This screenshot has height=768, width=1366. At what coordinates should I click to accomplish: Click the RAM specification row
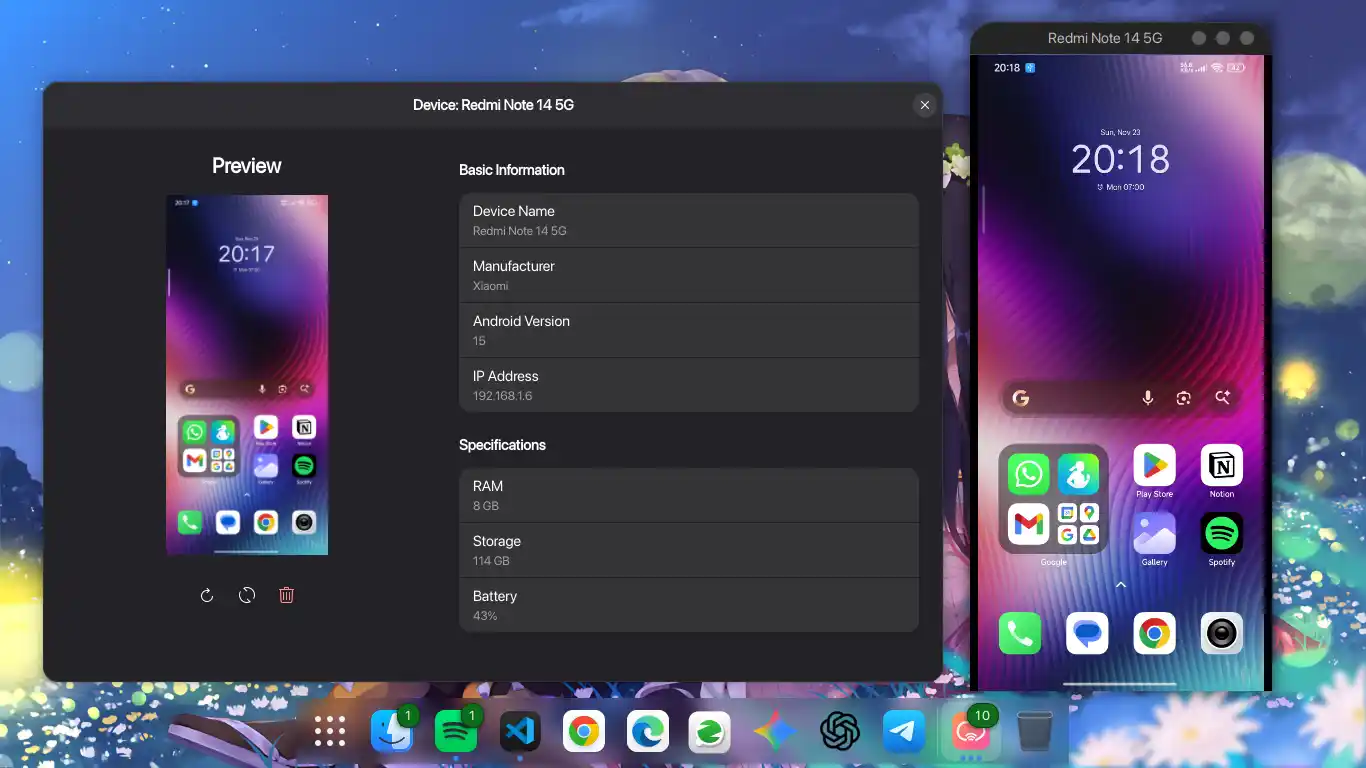[x=688, y=495]
